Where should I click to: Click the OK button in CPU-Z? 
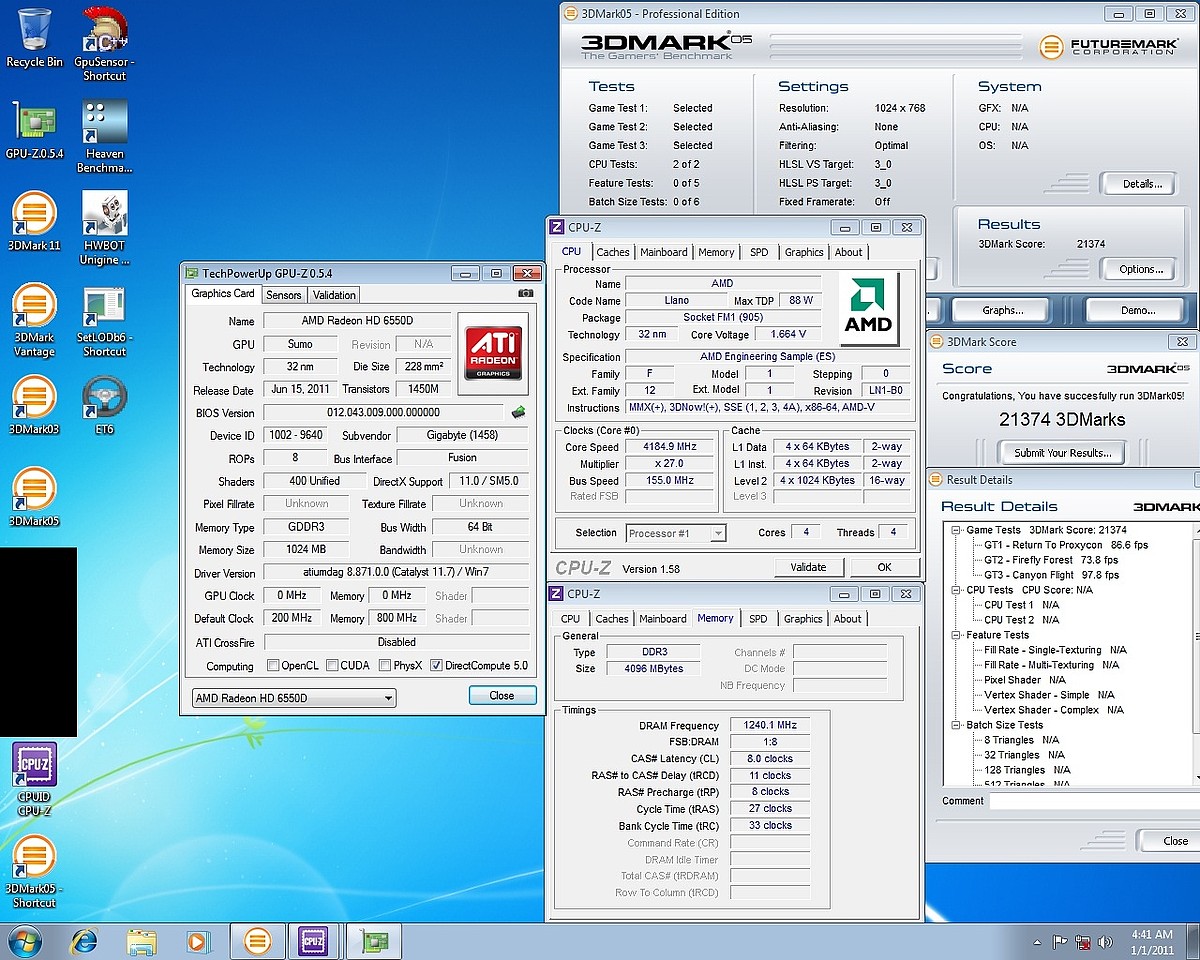pyautogui.click(x=884, y=567)
